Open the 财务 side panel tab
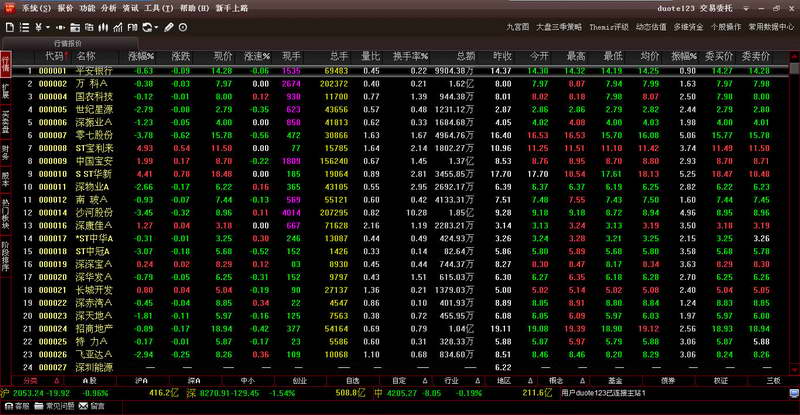800x415 pixels. click(x=5, y=150)
